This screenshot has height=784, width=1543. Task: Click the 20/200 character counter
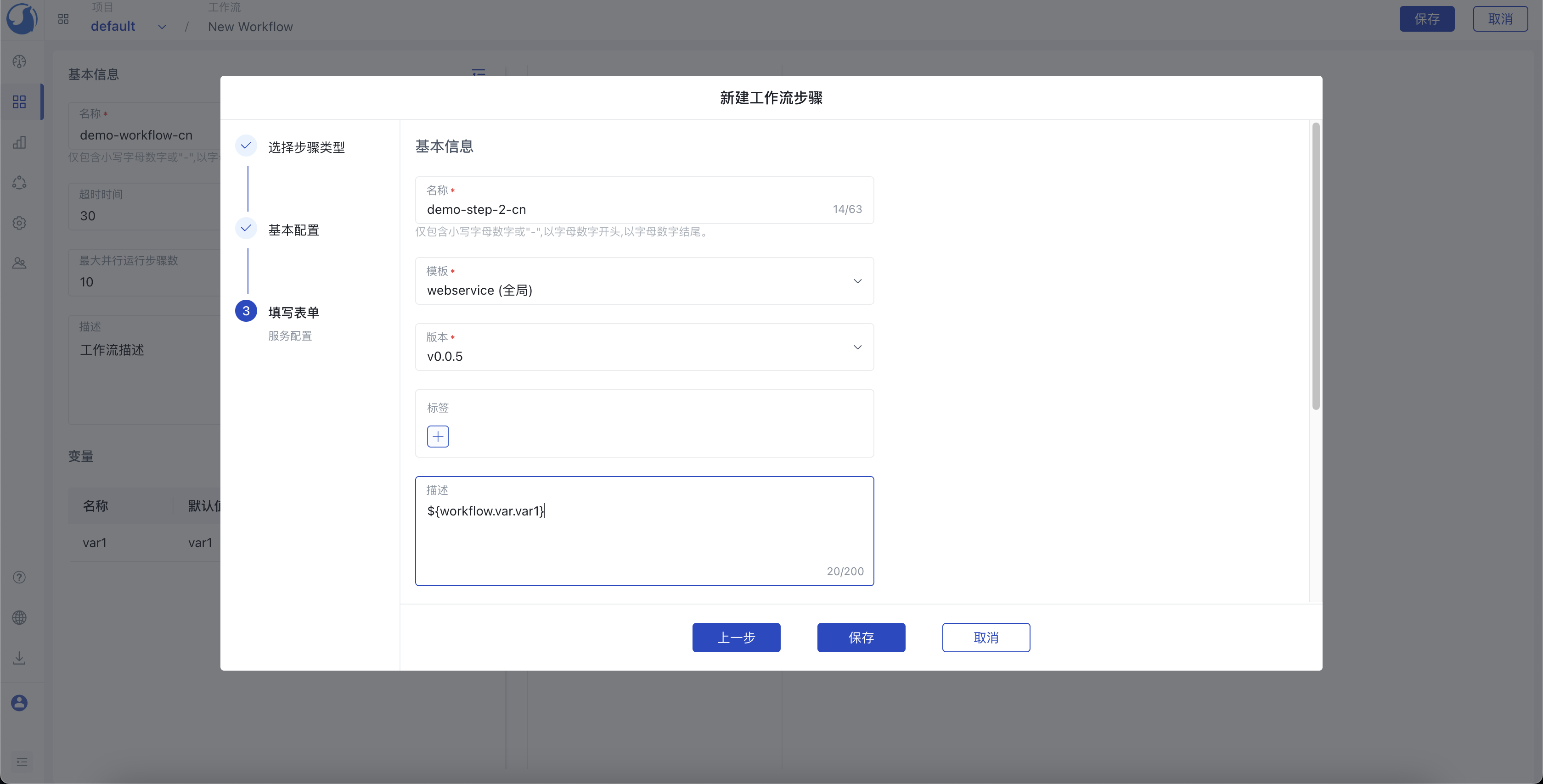click(845, 571)
